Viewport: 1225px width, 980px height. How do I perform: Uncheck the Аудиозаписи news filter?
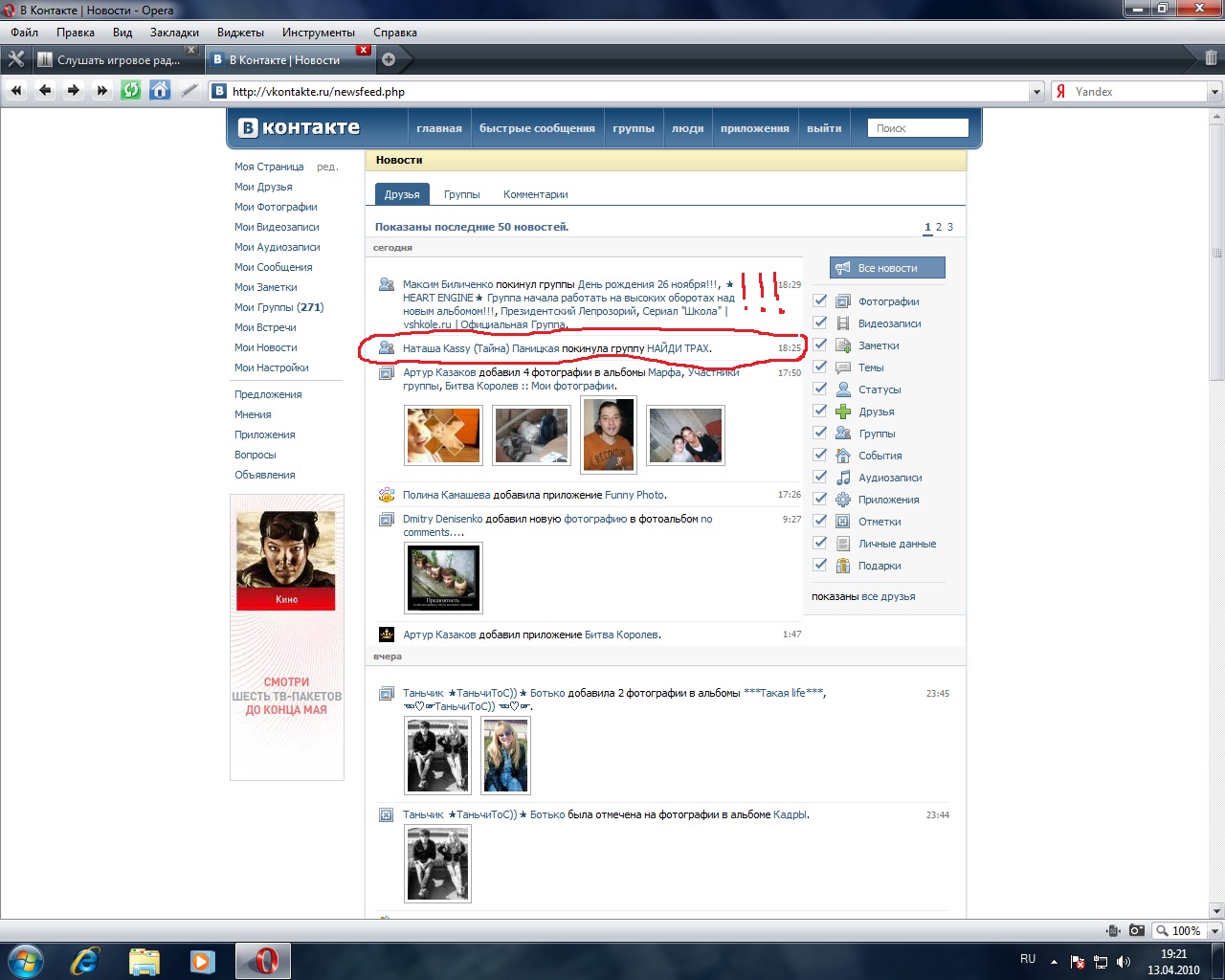pyautogui.click(x=820, y=477)
